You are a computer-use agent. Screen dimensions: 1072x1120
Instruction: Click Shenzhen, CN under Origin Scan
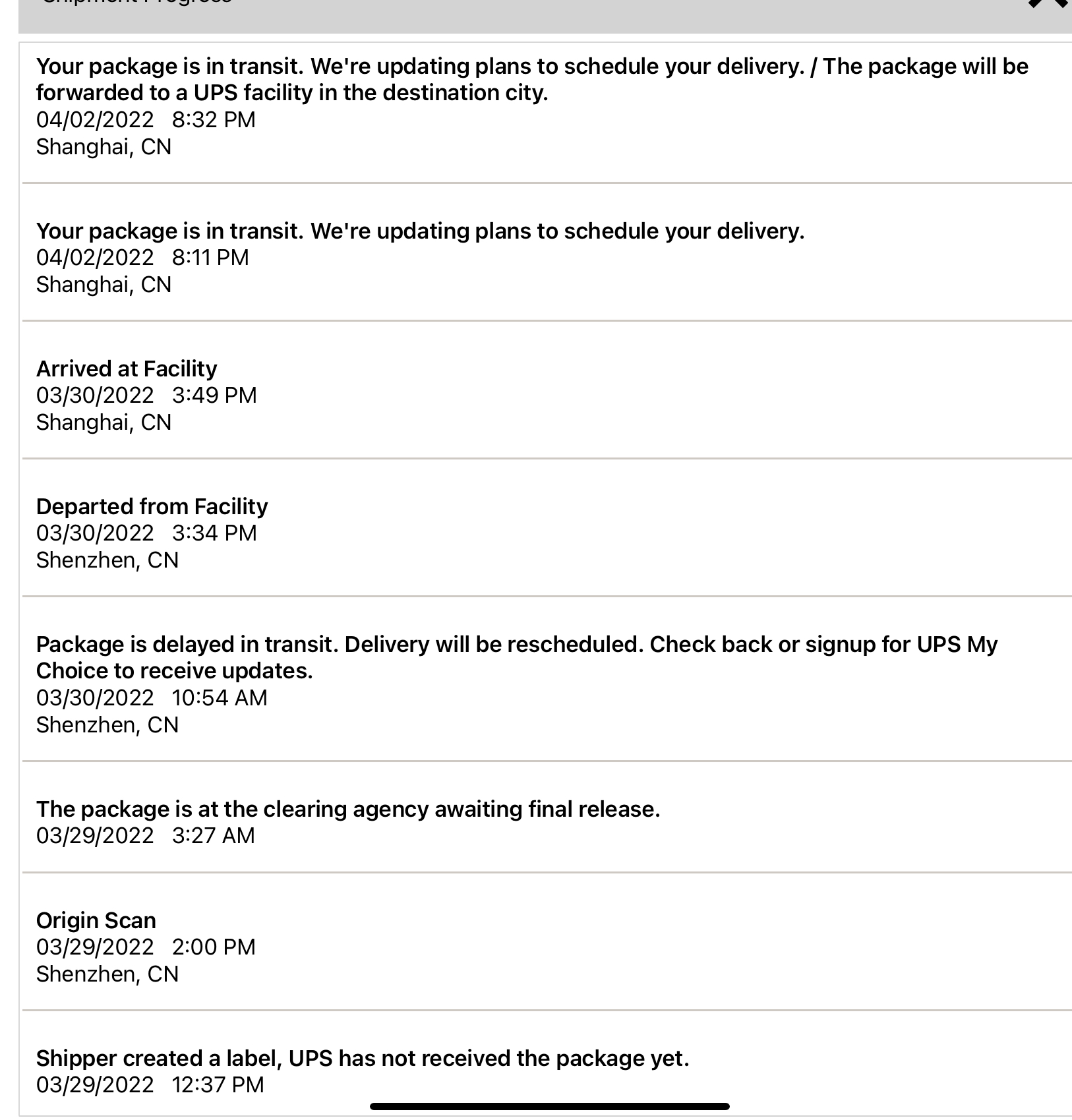(x=107, y=974)
